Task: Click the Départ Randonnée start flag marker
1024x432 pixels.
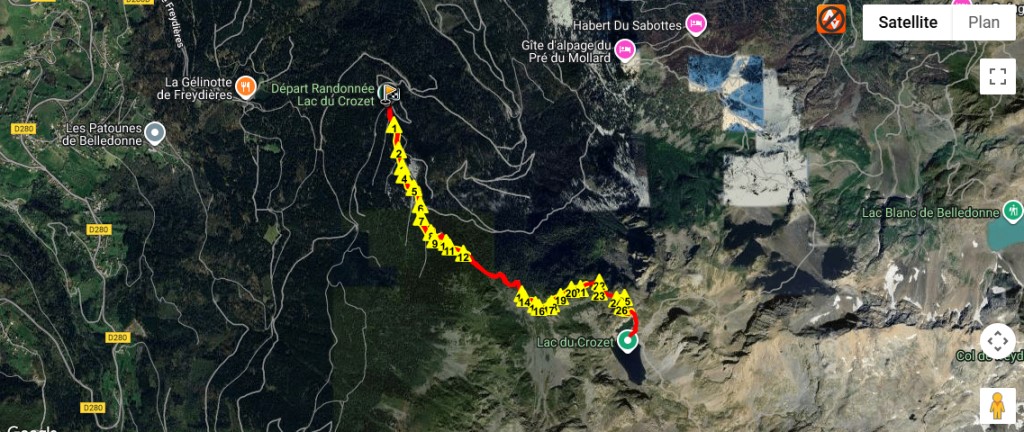Action: pyautogui.click(x=388, y=93)
